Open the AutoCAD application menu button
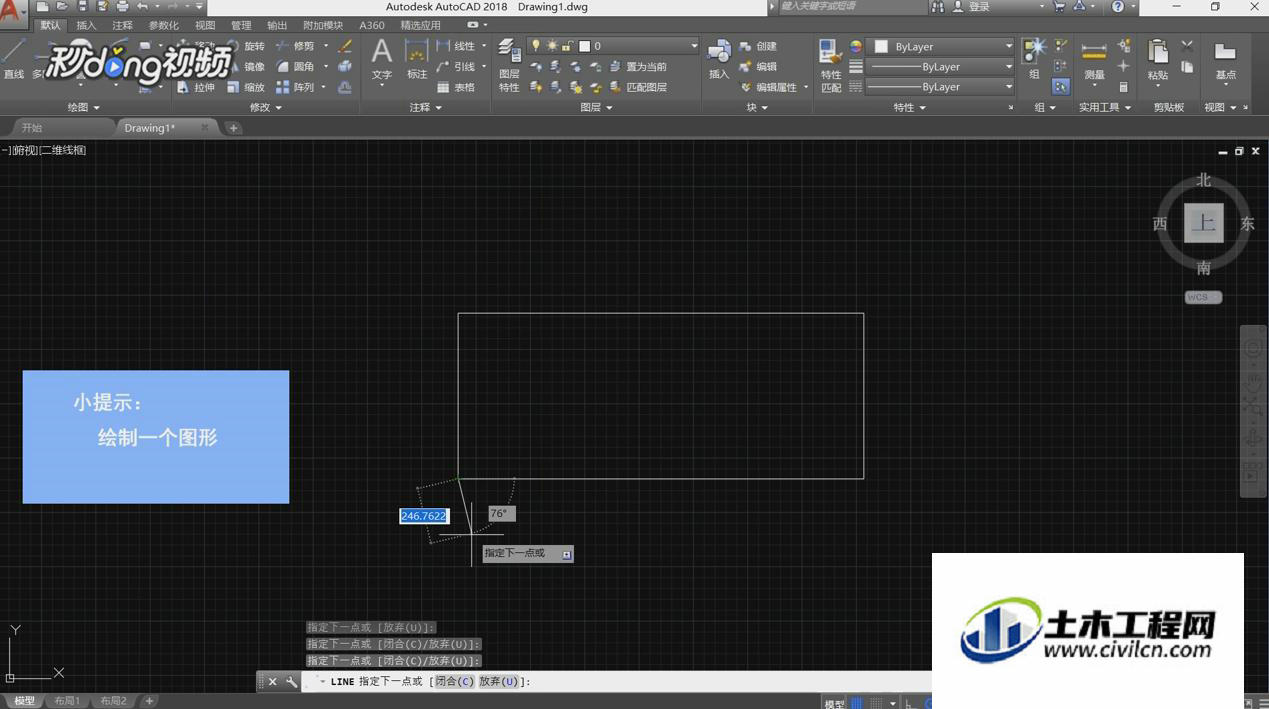This screenshot has height=709, width=1269. (13, 14)
